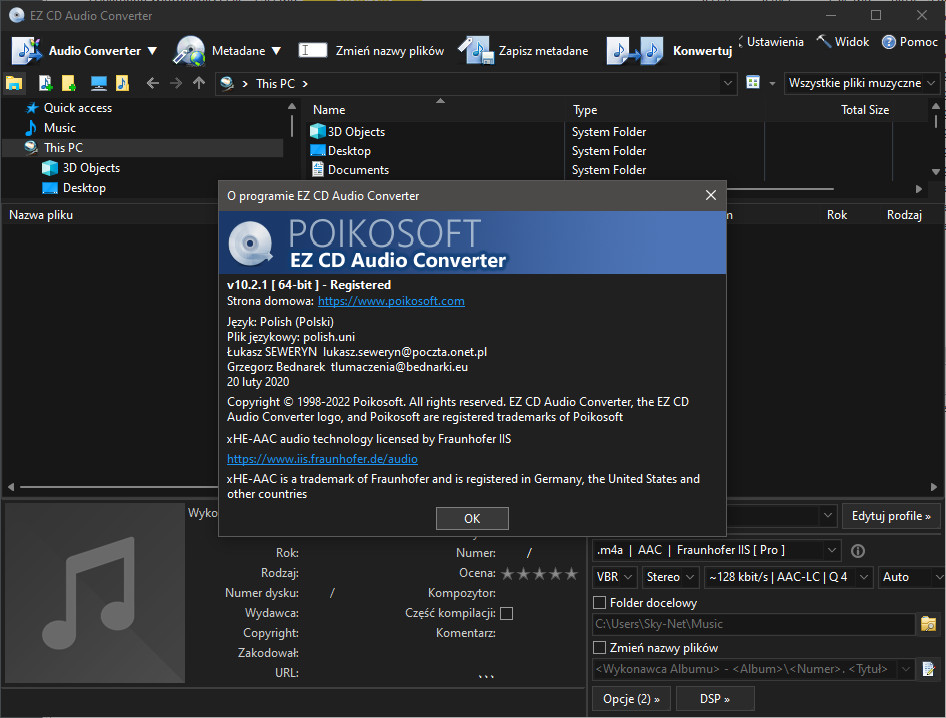Screen dimensions: 946x718
Task: Click the Zapisz metadane tag icon
Action: 476,51
